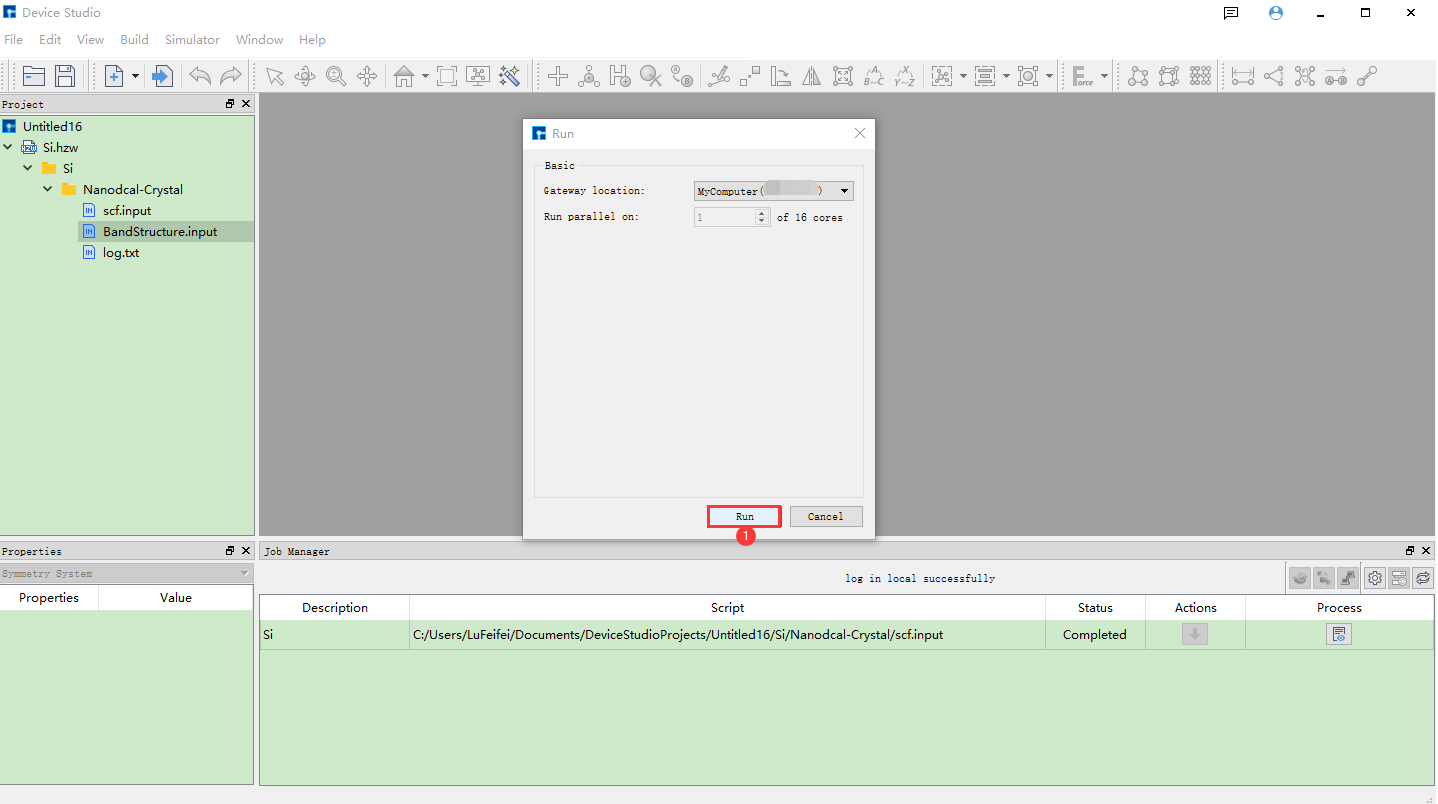The width and height of the screenshot is (1438, 804).
Task: Click the save floppy disk icon
Action: click(65, 76)
